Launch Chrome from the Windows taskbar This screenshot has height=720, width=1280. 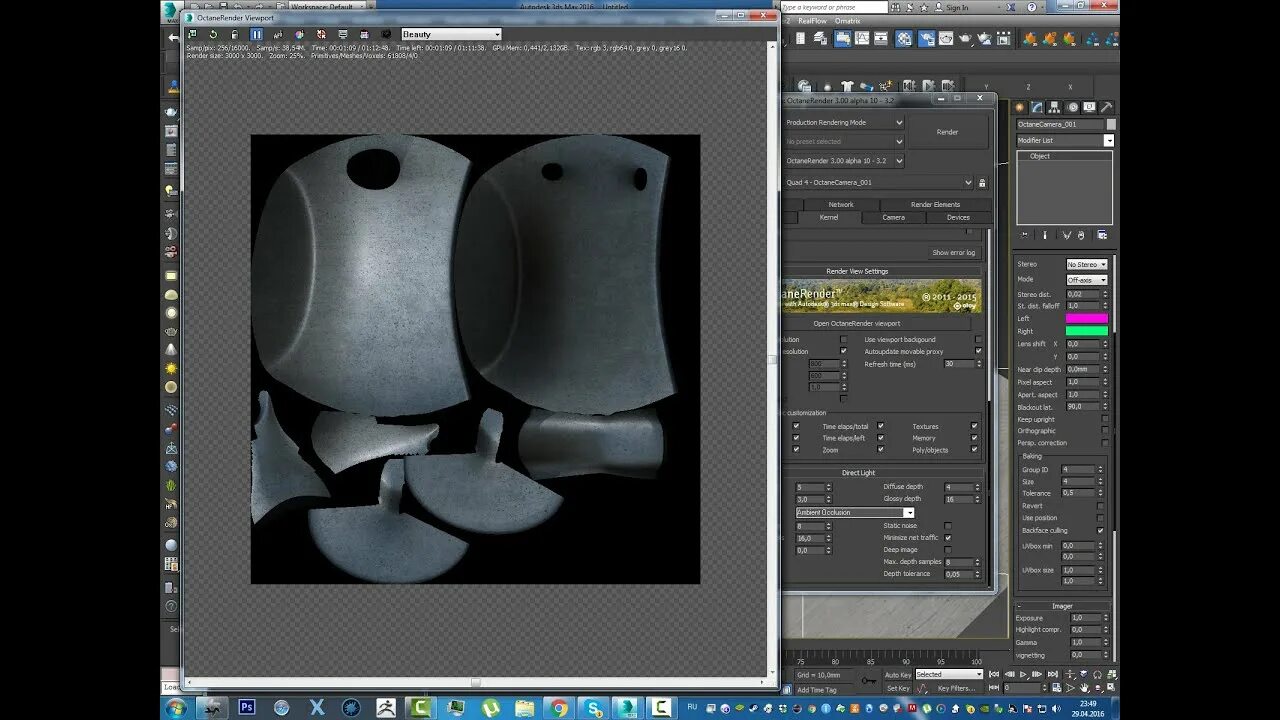click(x=559, y=707)
